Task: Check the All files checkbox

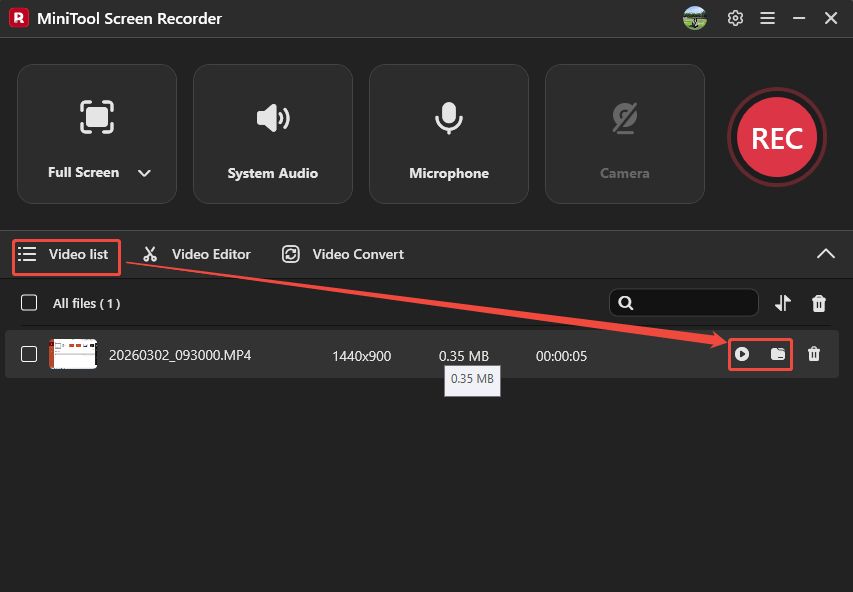Action: 29,303
